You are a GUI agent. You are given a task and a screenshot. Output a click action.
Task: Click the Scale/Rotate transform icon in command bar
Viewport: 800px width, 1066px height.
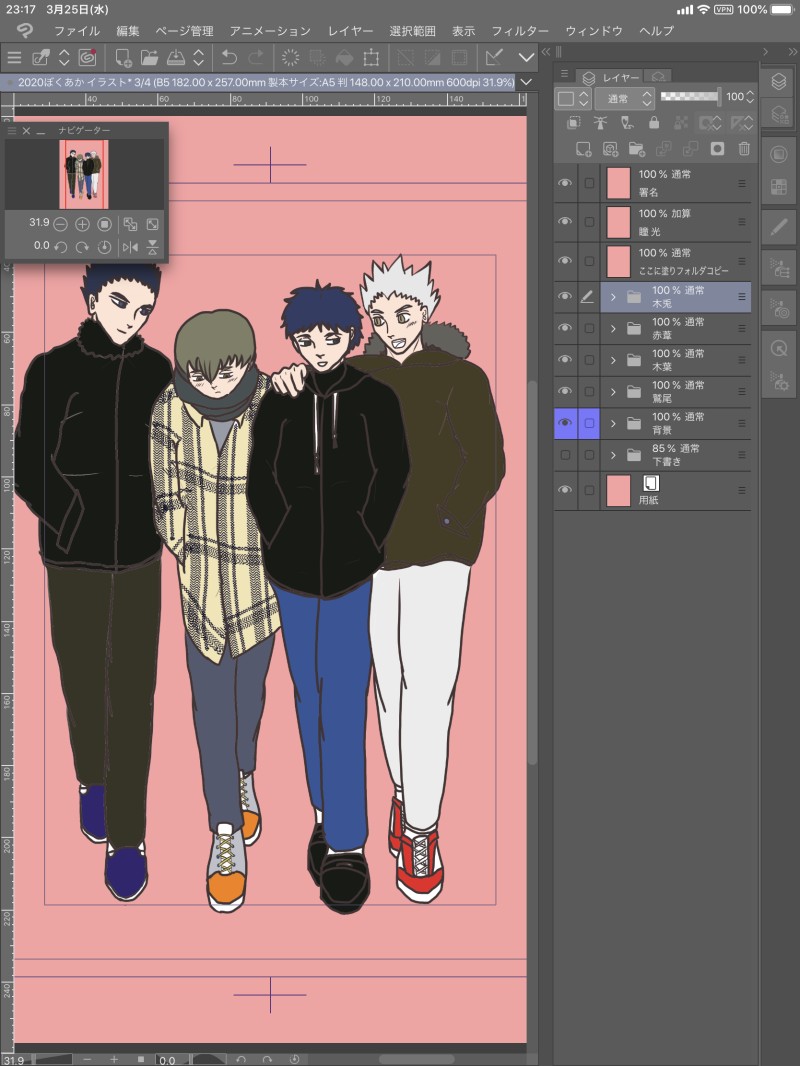(x=371, y=58)
